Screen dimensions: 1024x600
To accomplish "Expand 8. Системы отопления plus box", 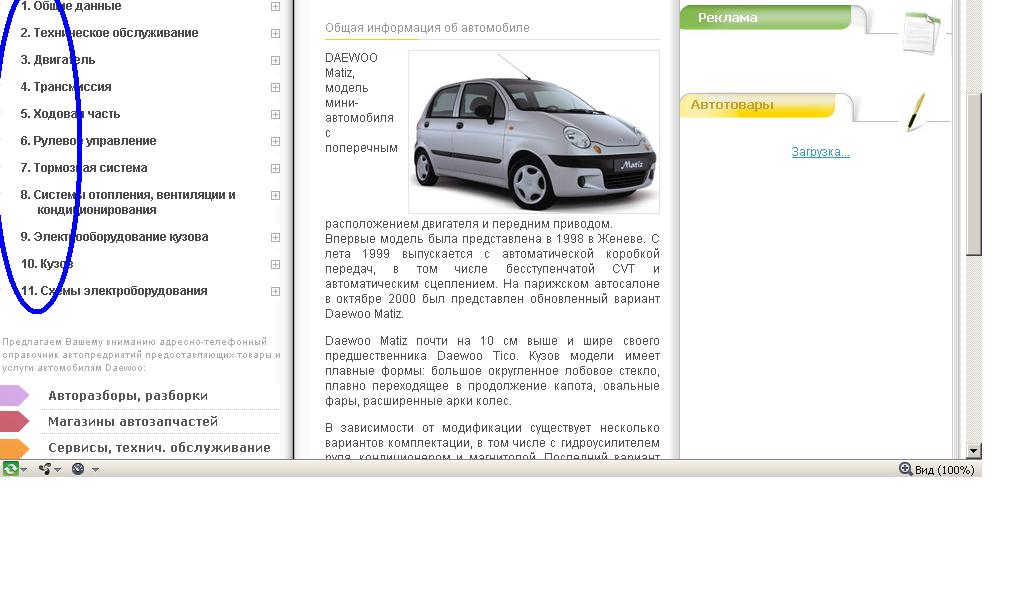I will coord(276,195).
